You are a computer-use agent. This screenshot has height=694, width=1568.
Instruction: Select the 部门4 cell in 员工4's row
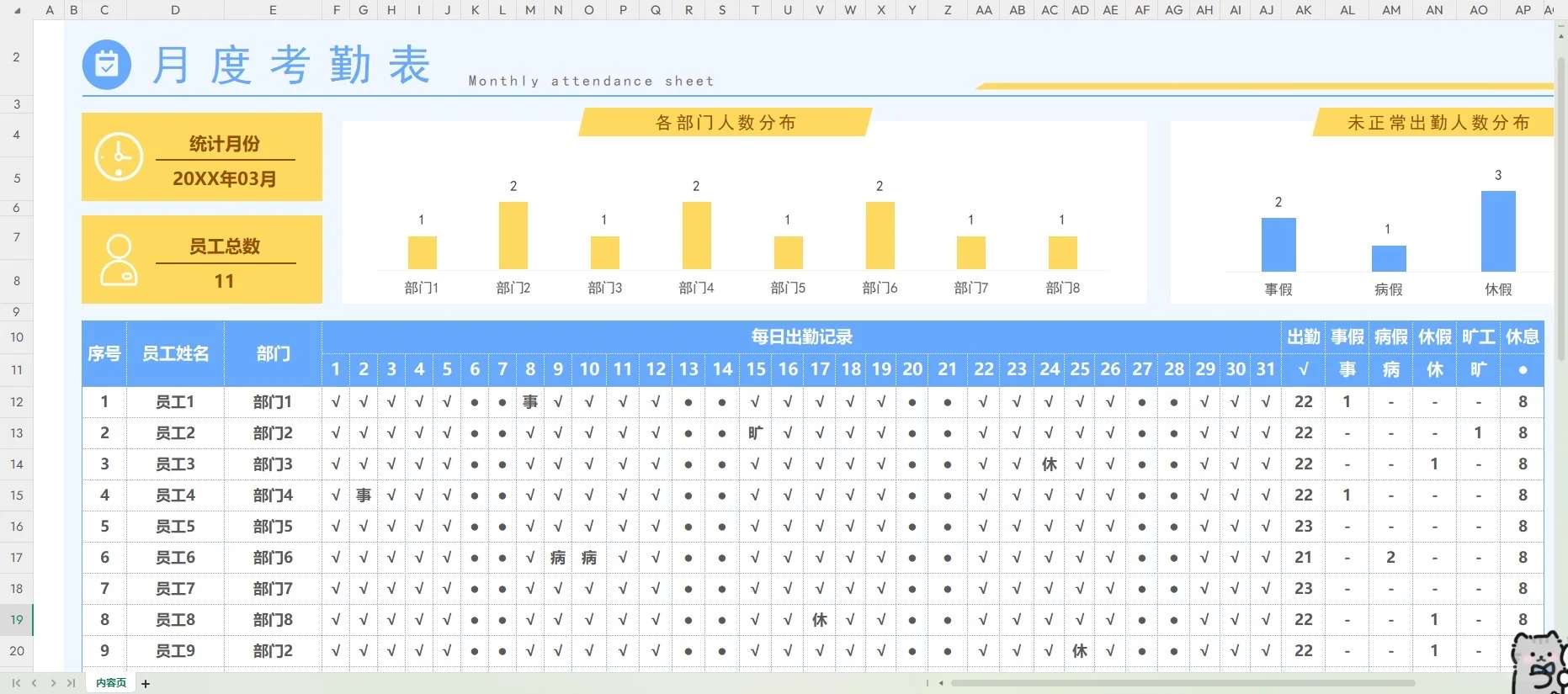(x=273, y=495)
